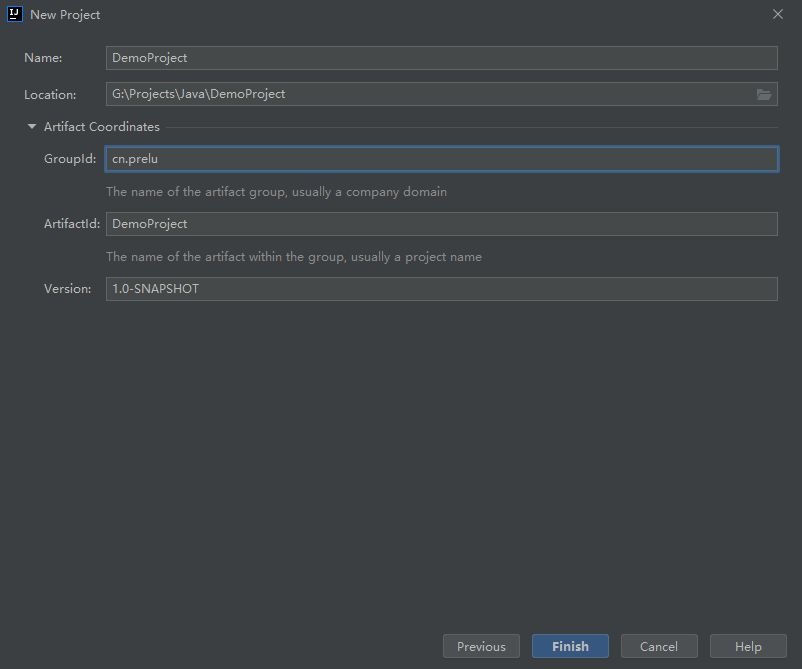Collapse the Artifact Coordinates section
802x669 pixels.
click(32, 126)
